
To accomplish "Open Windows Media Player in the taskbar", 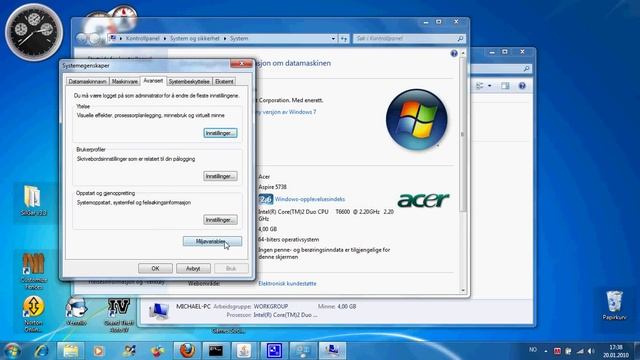I will pyautogui.click(x=98, y=351).
